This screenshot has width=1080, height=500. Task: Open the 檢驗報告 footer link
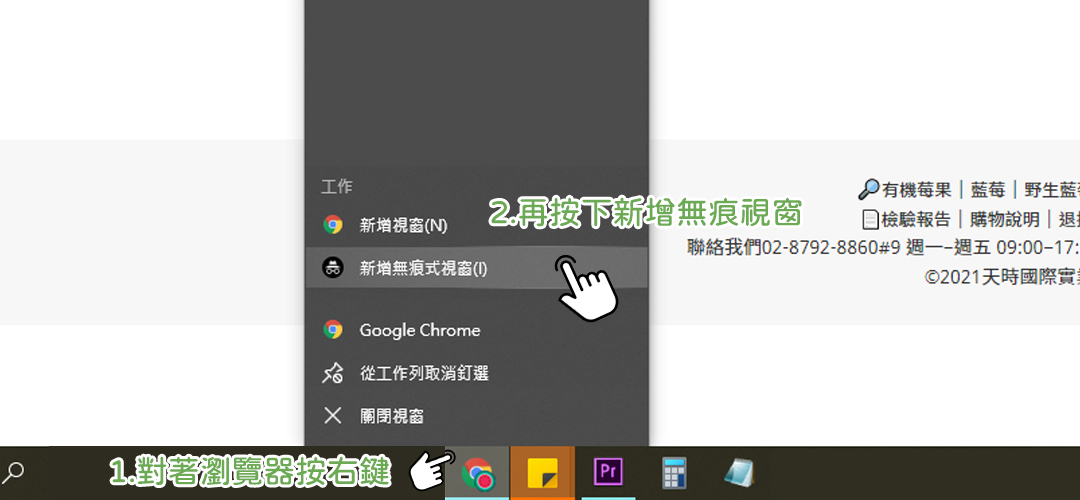(x=916, y=220)
